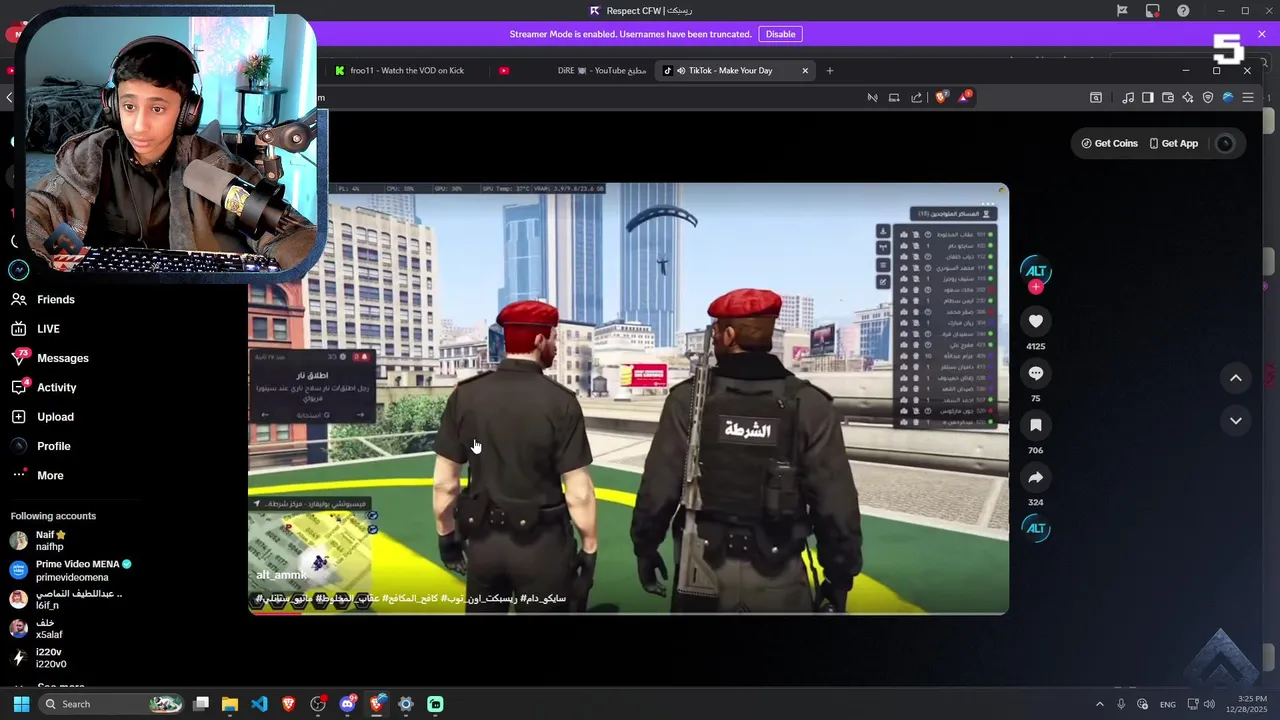Screen dimensions: 1280x720
Task: Open File Explorer from the taskbar
Action: click(x=230, y=704)
